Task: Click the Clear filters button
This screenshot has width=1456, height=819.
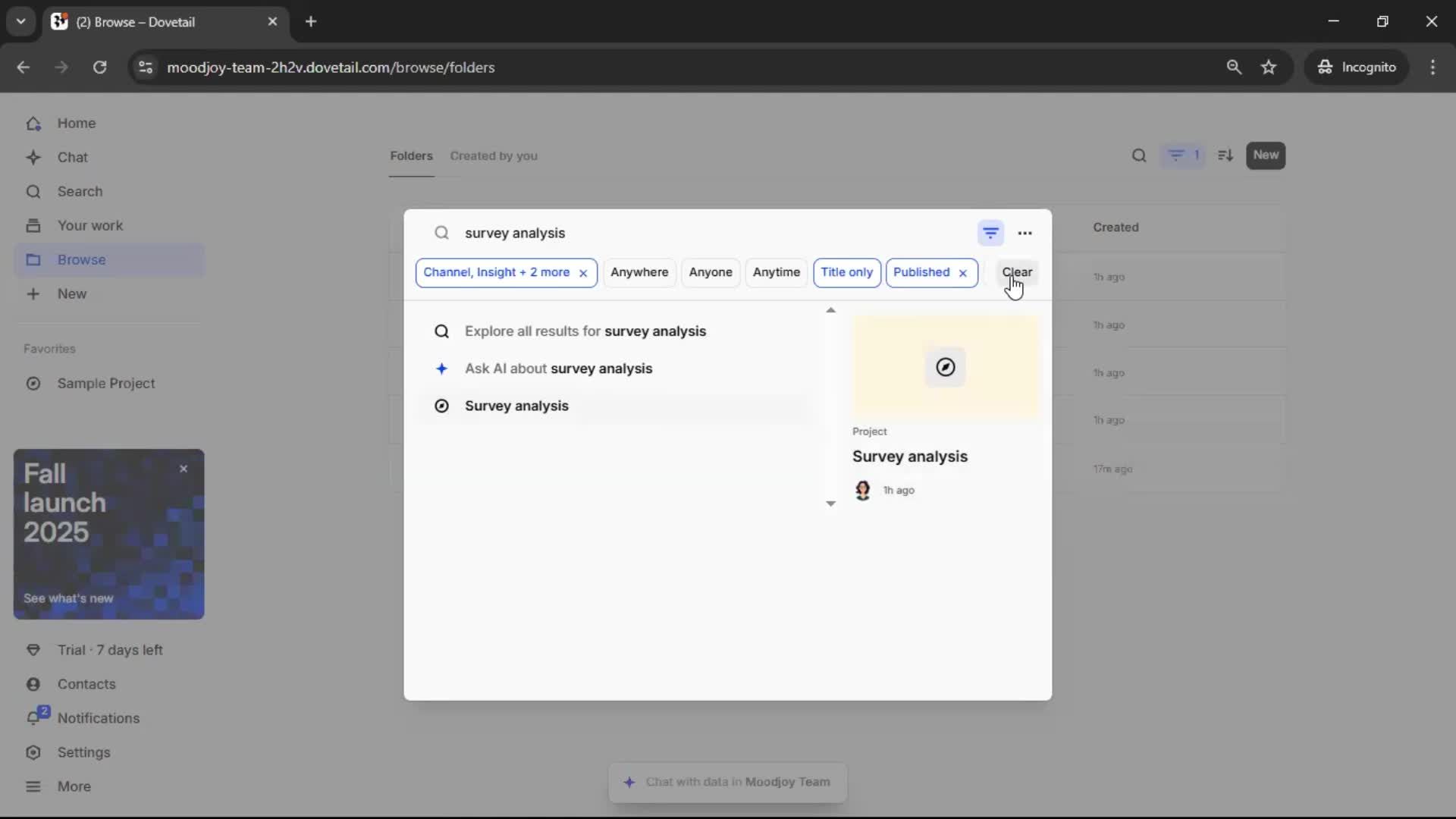Action: click(1017, 272)
